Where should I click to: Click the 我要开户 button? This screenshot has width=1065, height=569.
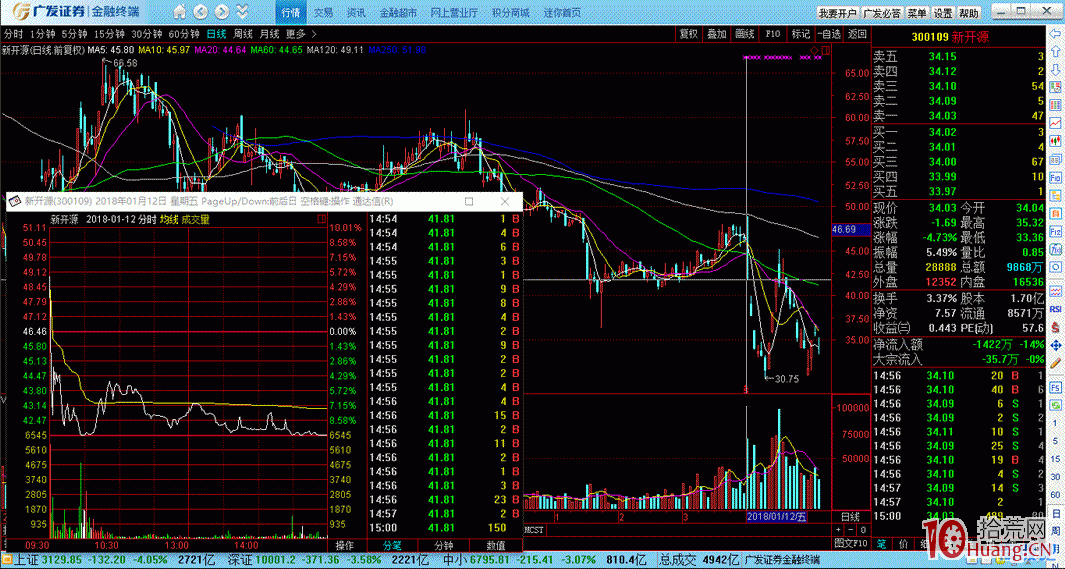[837, 13]
